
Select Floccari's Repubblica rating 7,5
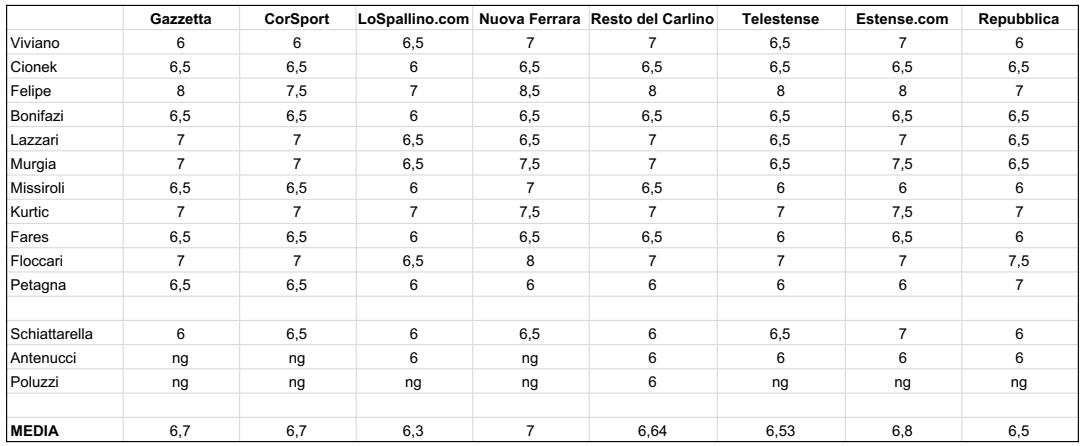tap(1018, 261)
